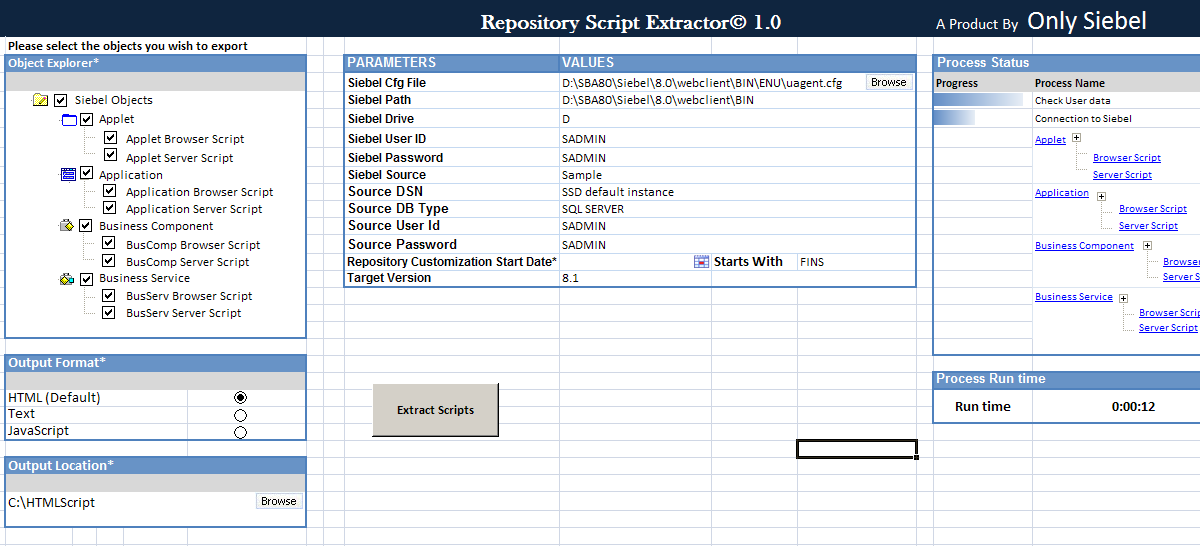Toggle the Application checkbox
The width and height of the screenshot is (1200, 546).
pos(87,173)
